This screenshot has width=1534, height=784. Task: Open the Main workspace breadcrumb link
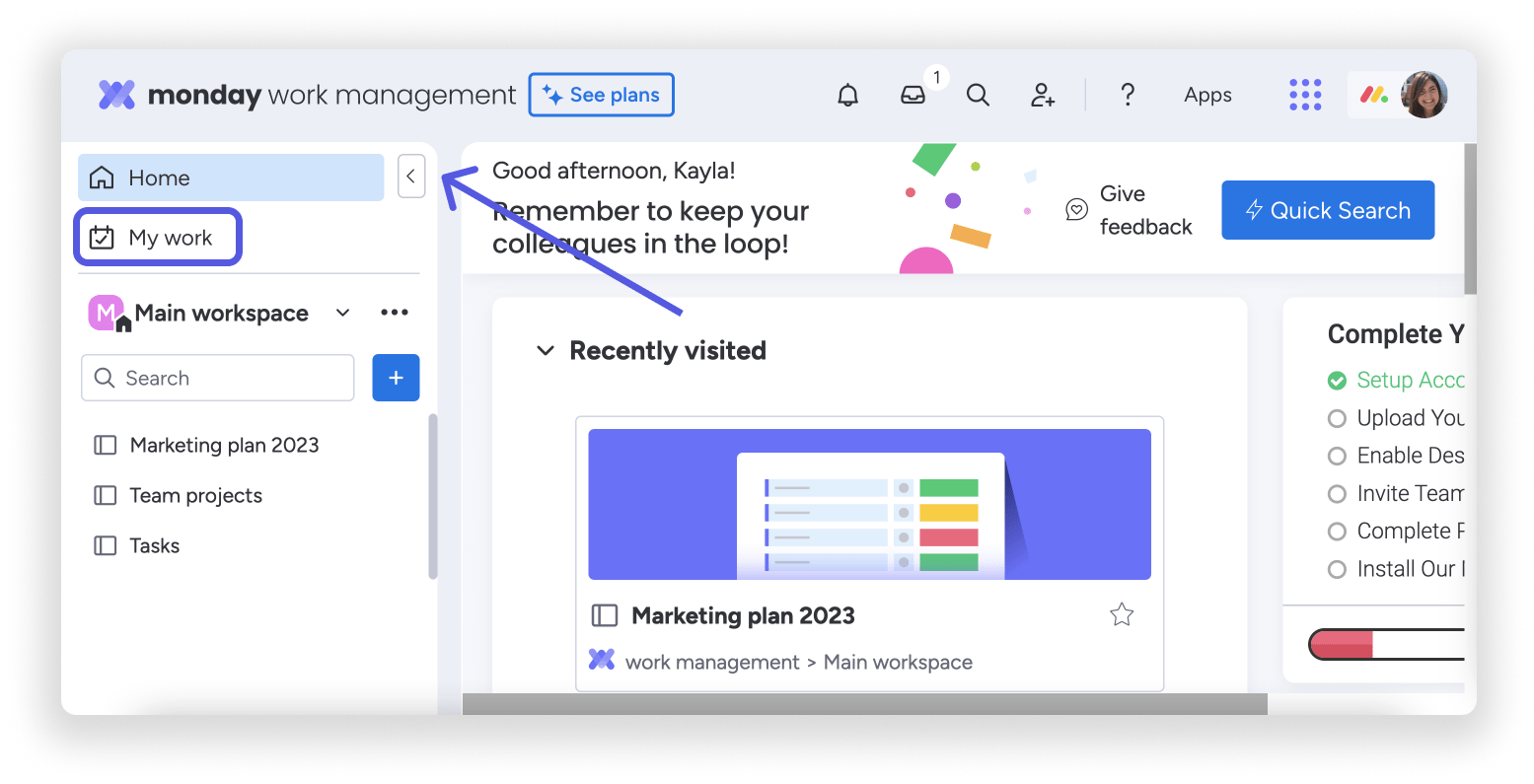898,663
